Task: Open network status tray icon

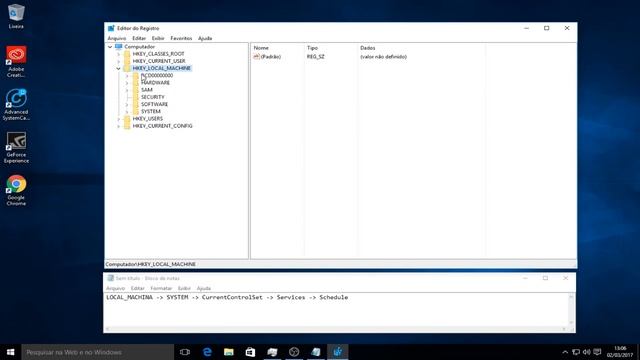Action: pyautogui.click(x=576, y=352)
